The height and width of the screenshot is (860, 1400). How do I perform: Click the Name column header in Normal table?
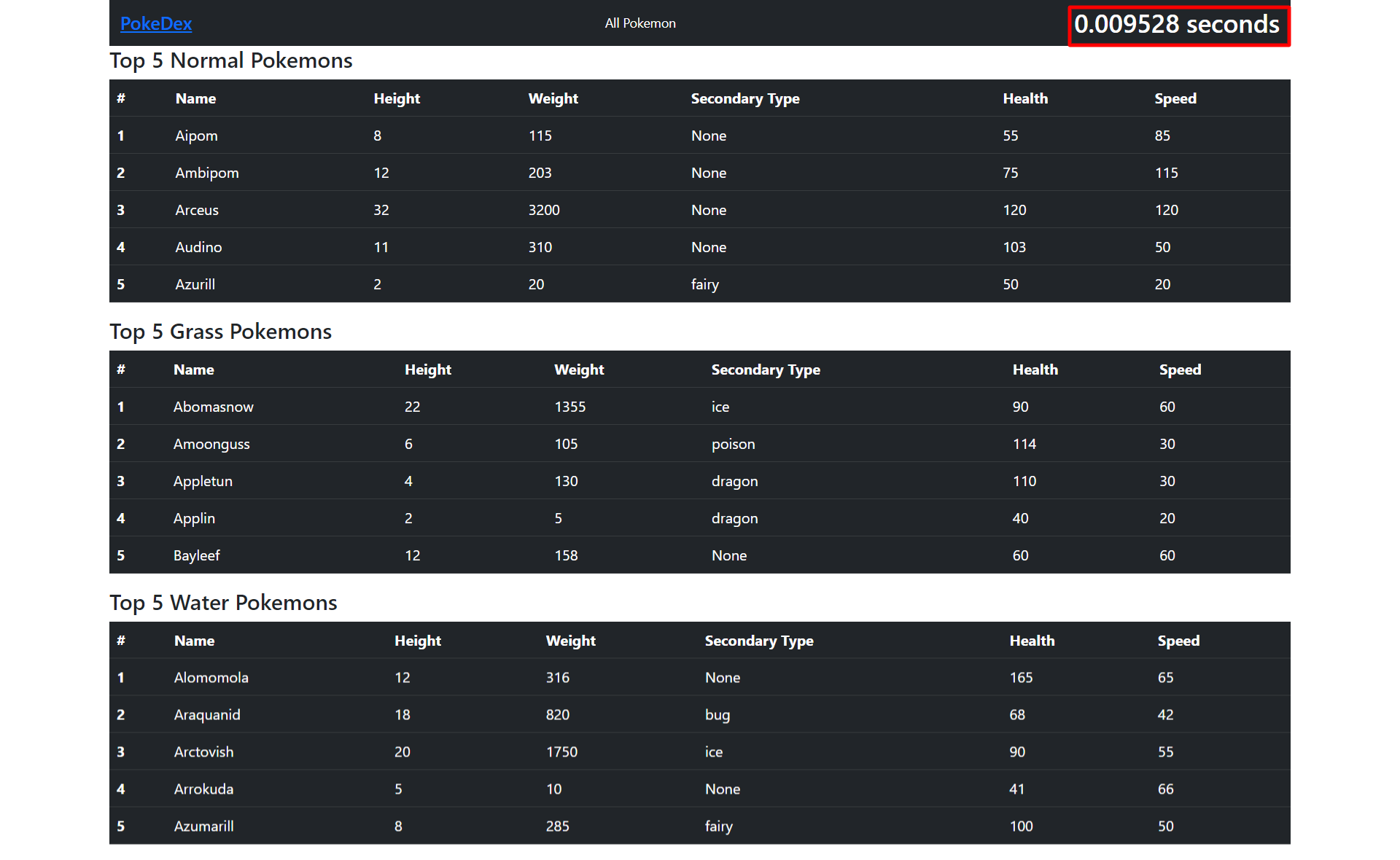point(195,98)
